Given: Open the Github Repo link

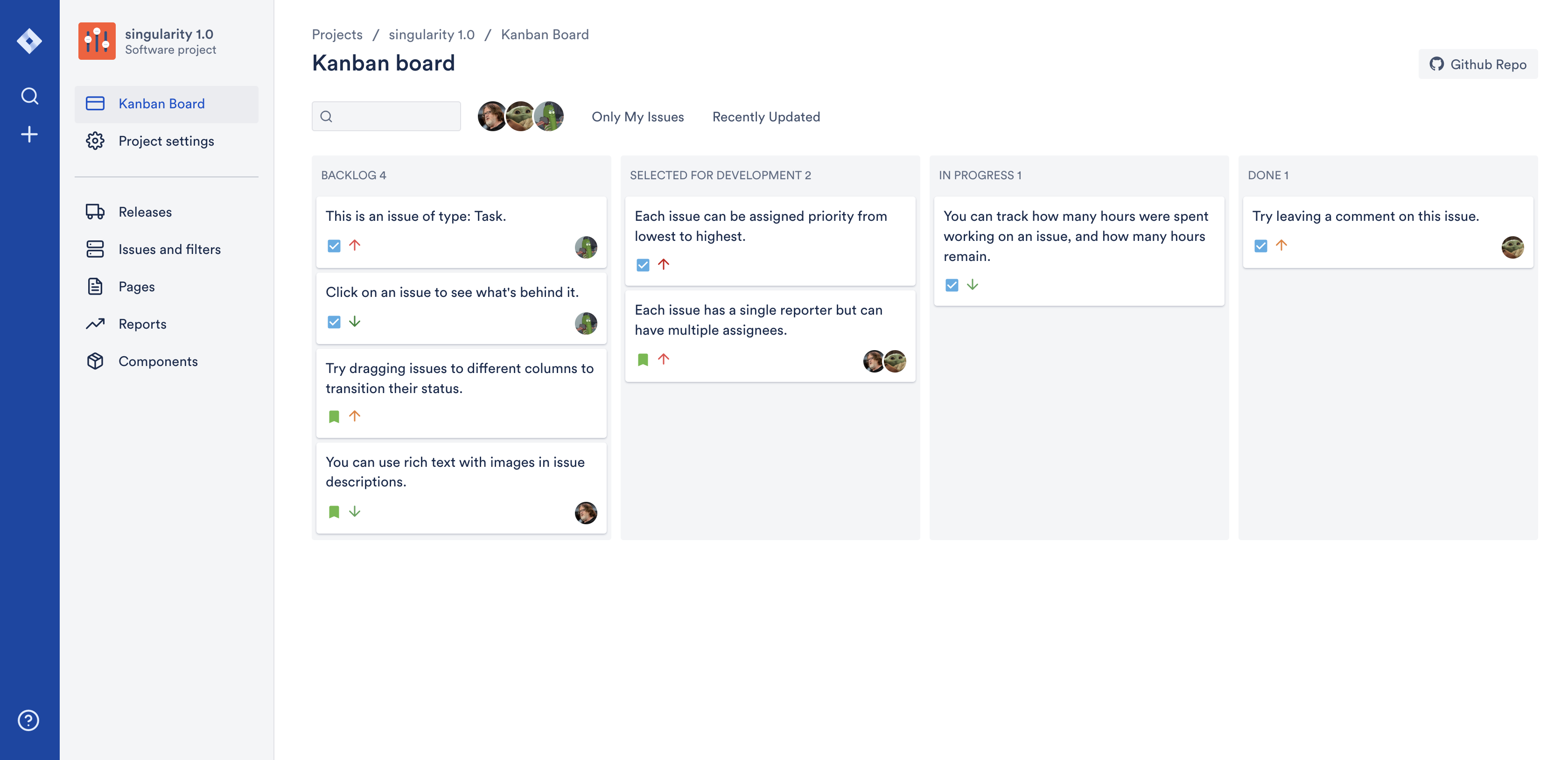Looking at the screenshot, I should pyautogui.click(x=1477, y=64).
